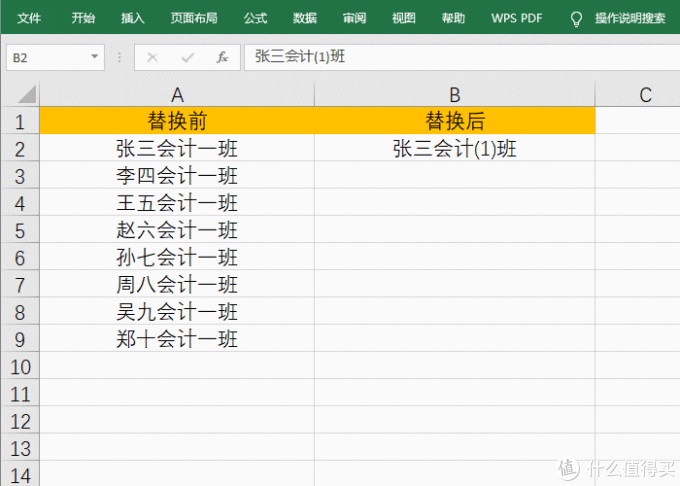Select row 12 header
Screen dimensions: 680x486
tap(20, 421)
